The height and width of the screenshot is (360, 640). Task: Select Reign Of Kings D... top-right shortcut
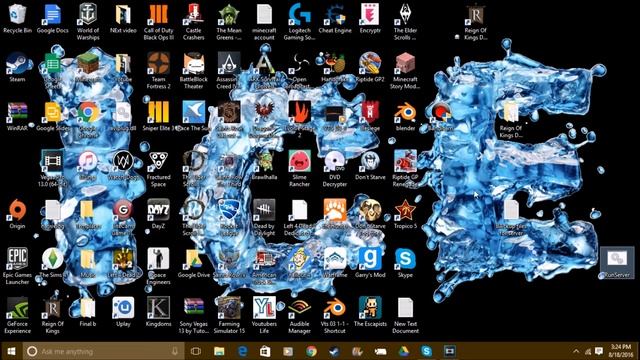point(476,22)
